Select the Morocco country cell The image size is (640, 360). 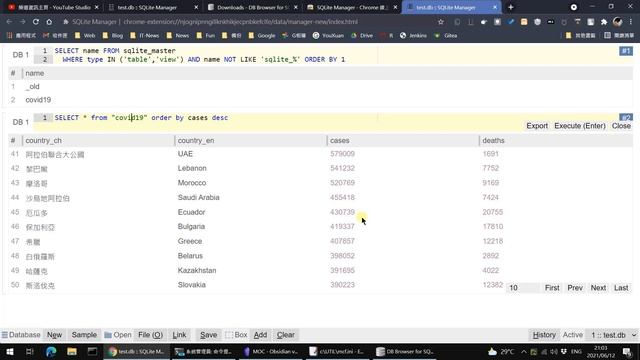coord(192,183)
